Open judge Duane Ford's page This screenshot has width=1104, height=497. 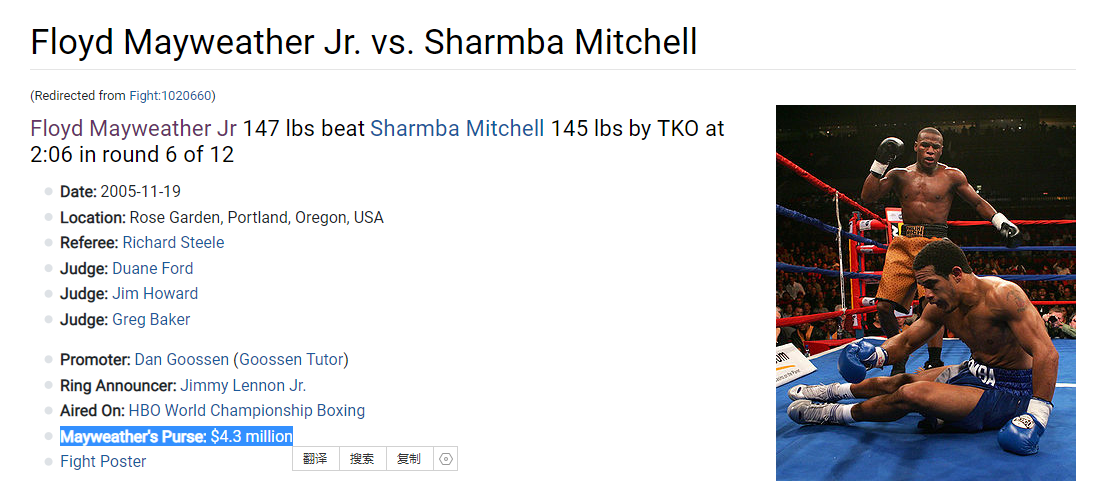(152, 268)
